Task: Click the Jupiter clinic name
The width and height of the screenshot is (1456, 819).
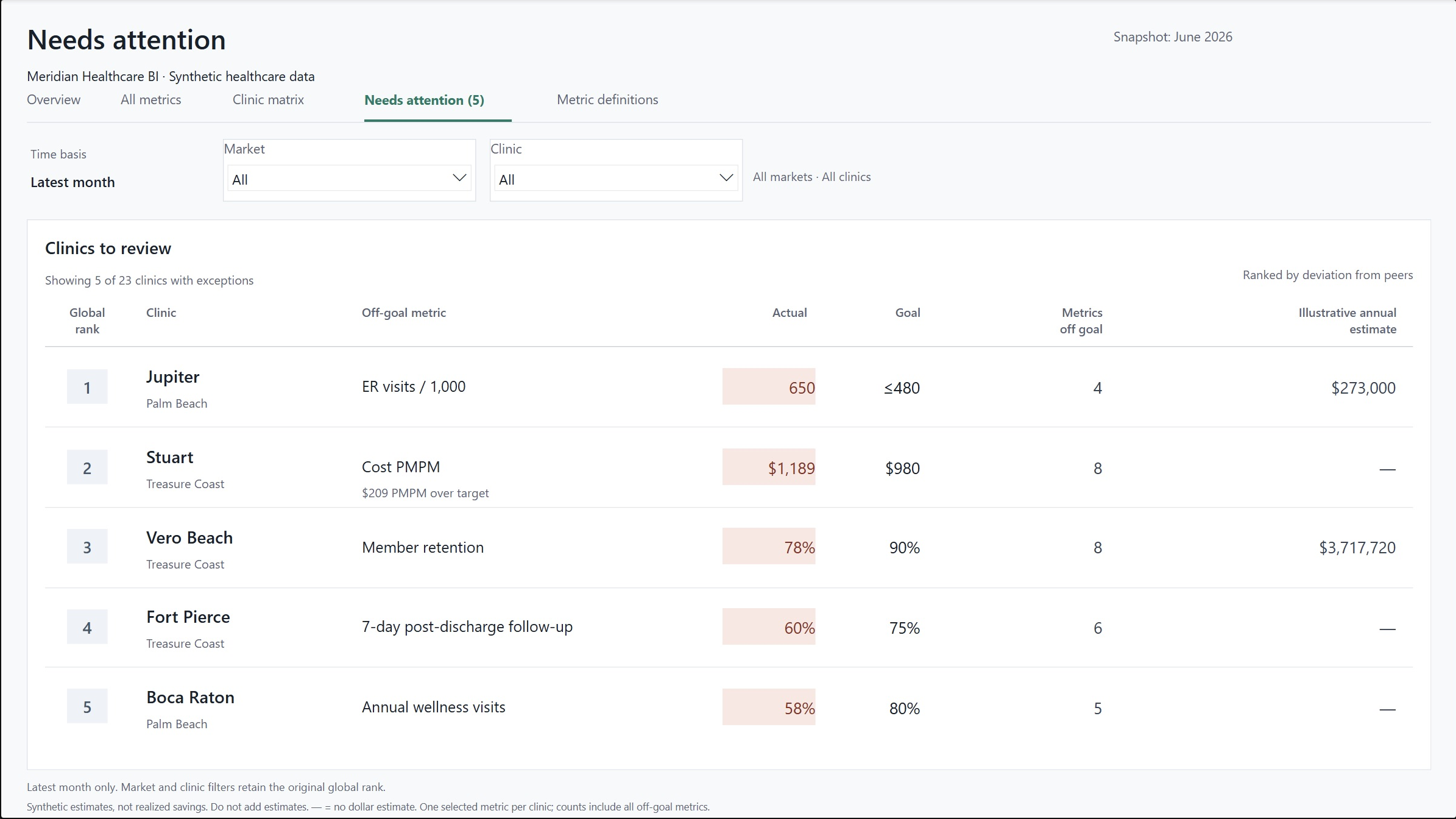Action: [x=172, y=377]
